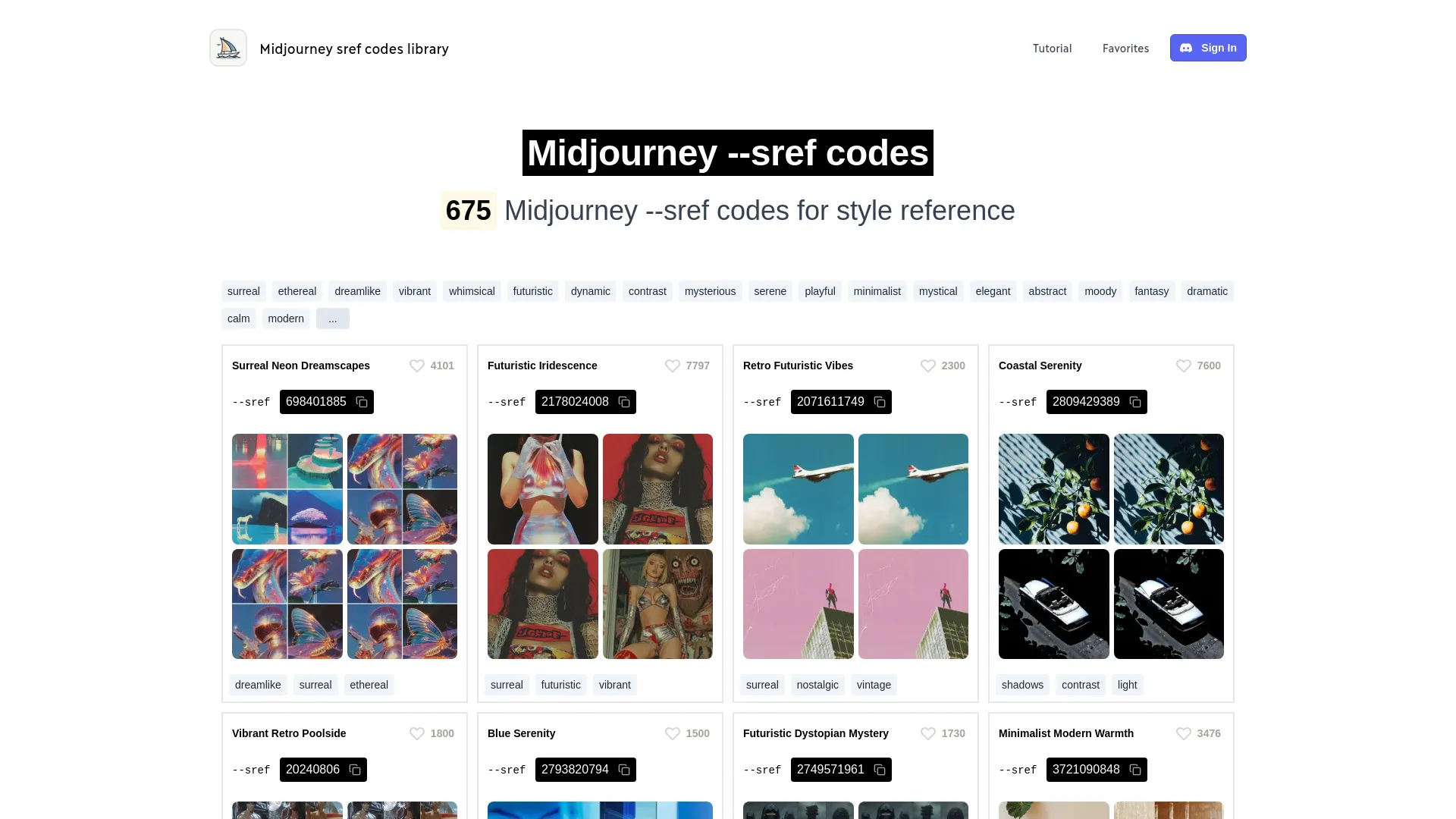
Task: Click thumbnail of Retro Futuristic Vibes card
Action: click(798, 488)
